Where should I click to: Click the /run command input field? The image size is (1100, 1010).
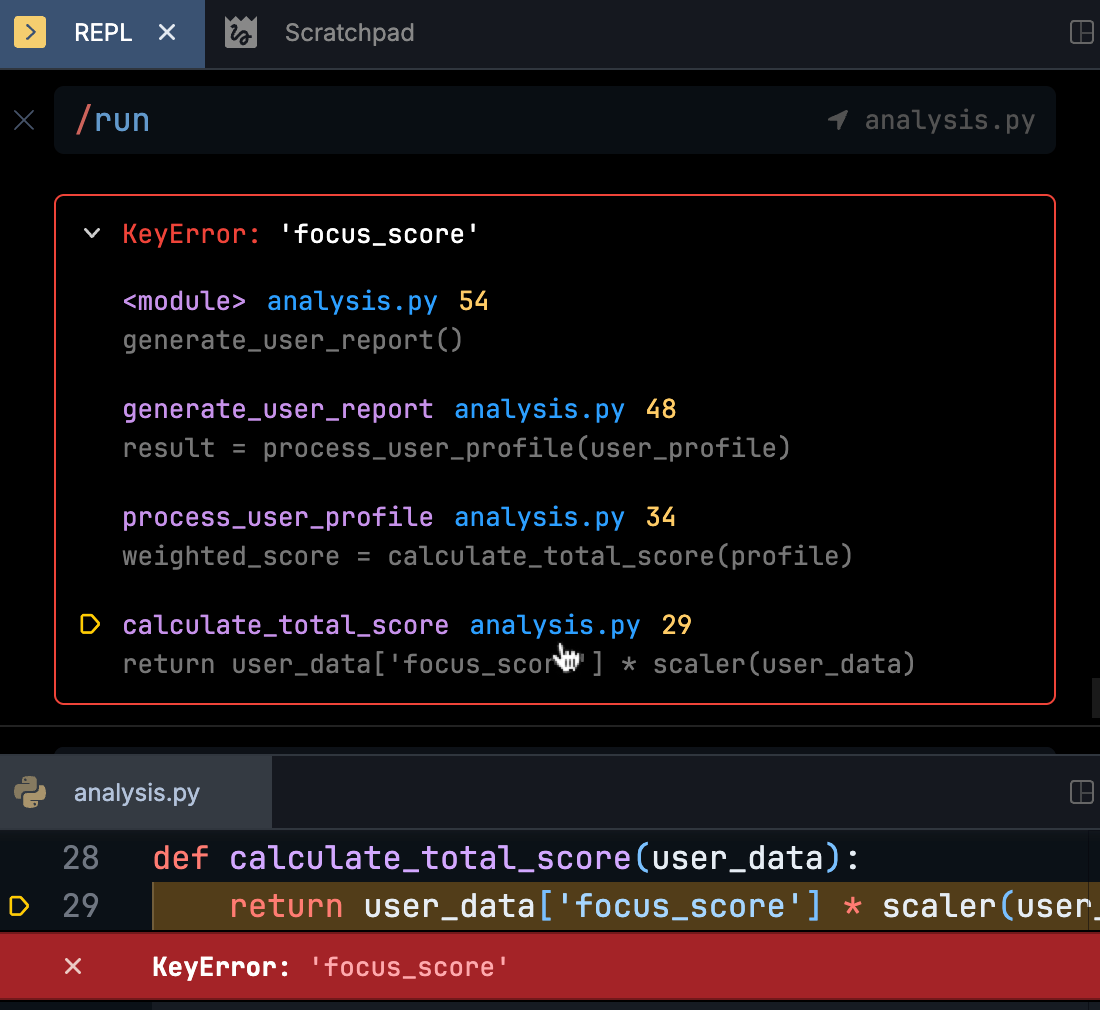tap(554, 120)
